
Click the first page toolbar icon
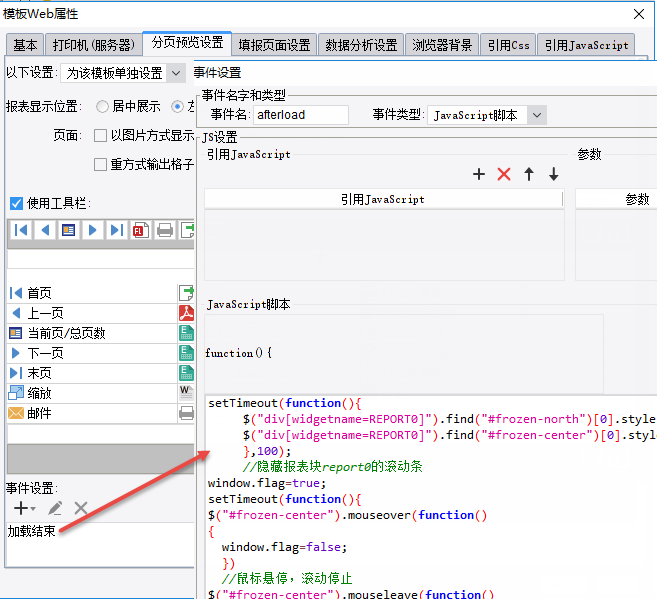(21, 230)
